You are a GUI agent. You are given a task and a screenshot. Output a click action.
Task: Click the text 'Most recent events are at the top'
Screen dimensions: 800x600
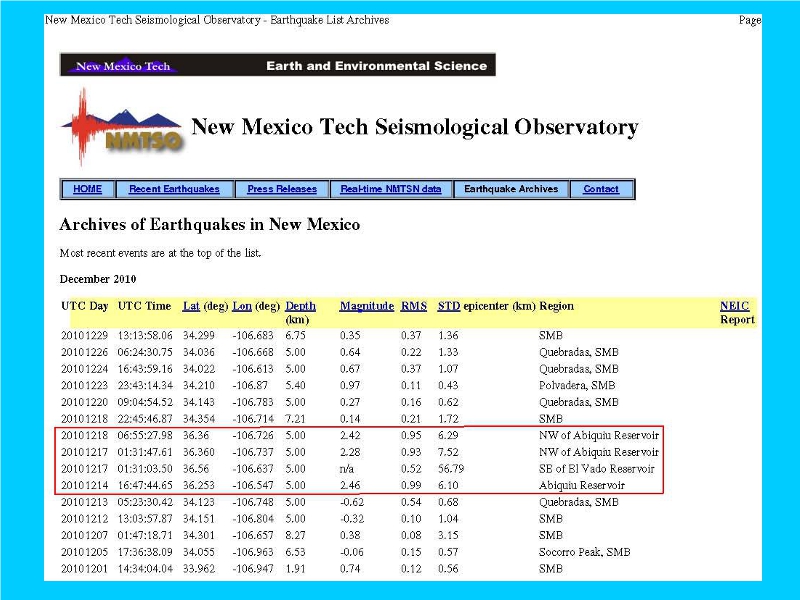coord(160,253)
